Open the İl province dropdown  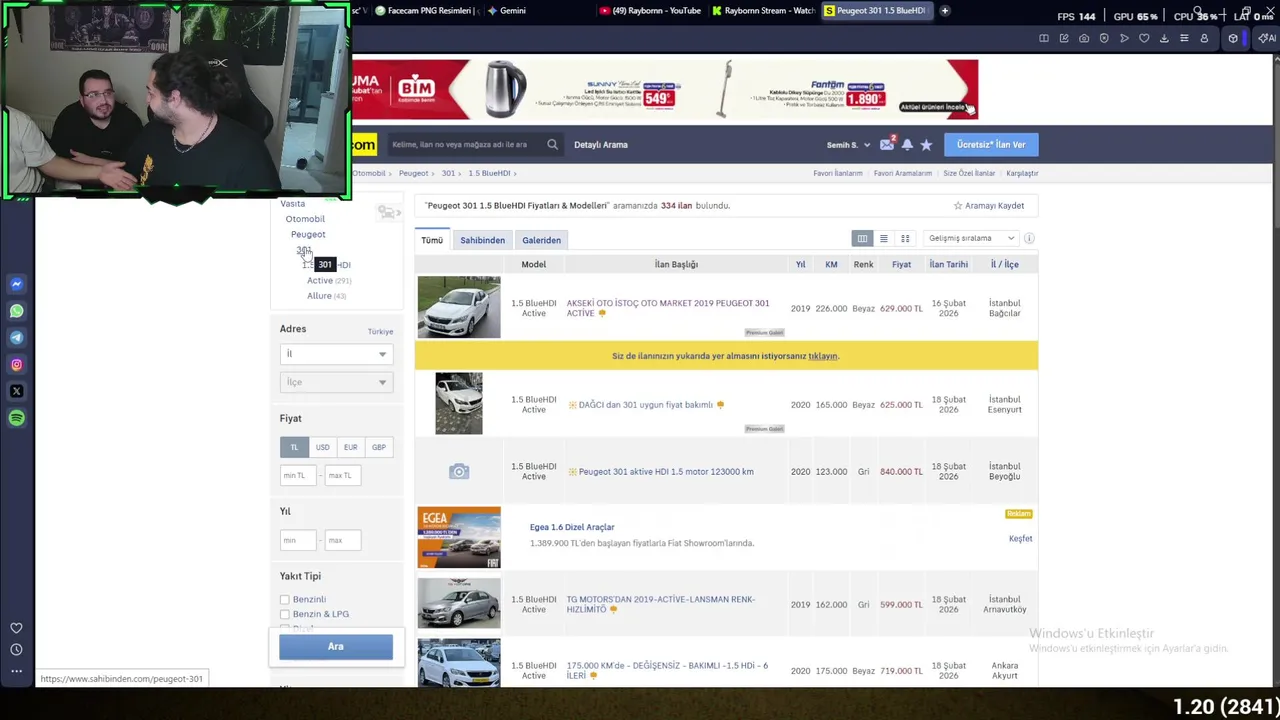click(335, 354)
